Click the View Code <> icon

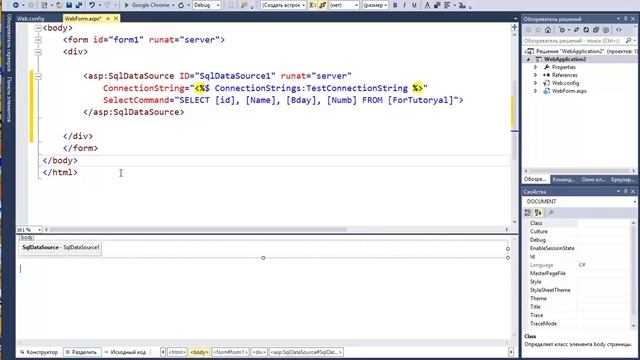[619, 30]
